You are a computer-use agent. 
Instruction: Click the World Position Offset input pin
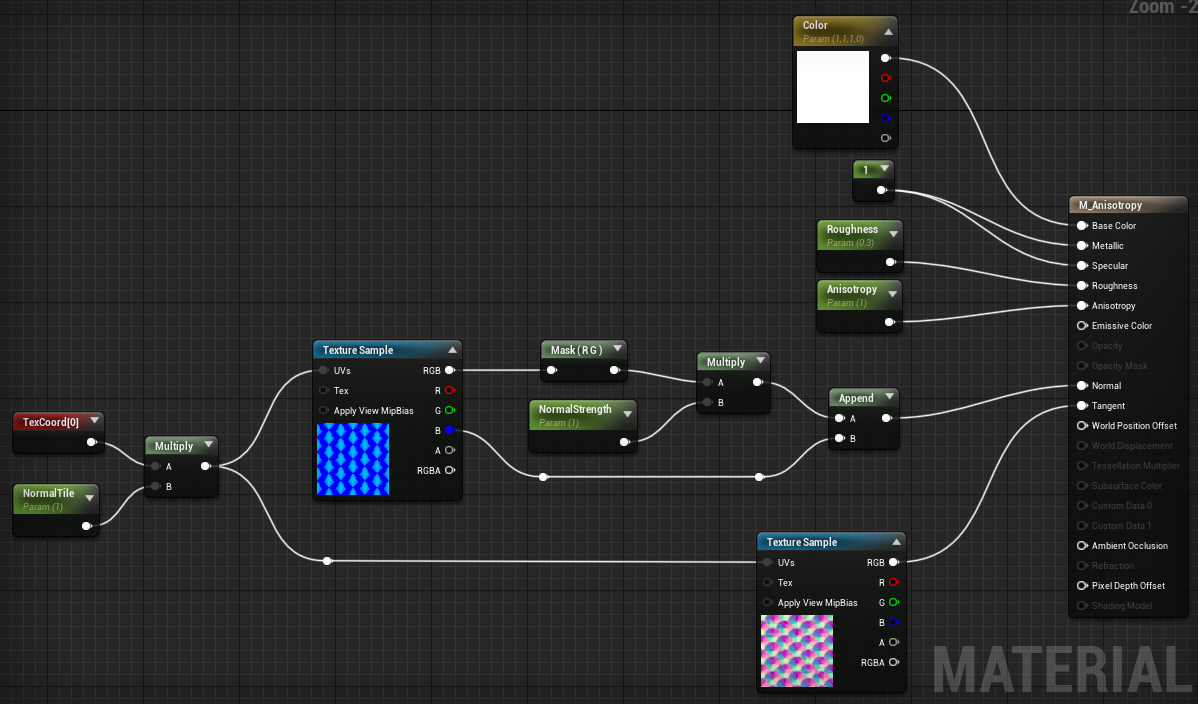click(x=1082, y=426)
